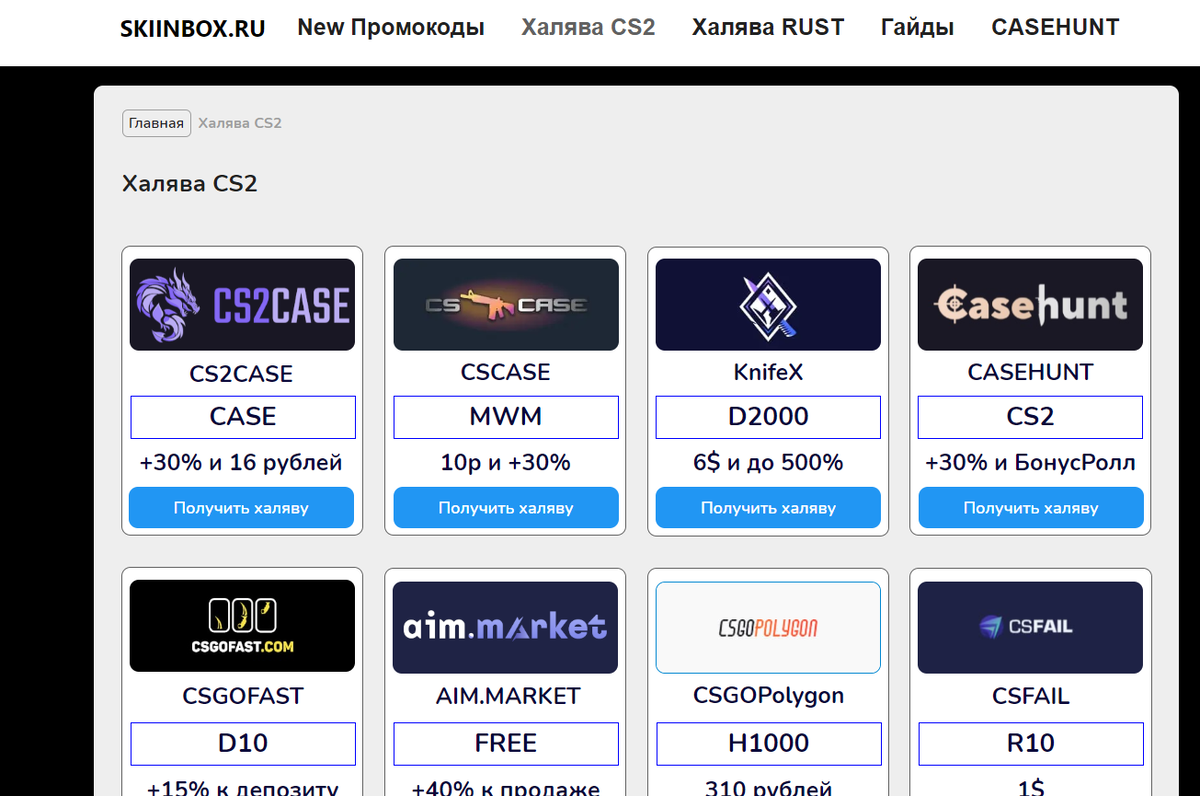The height and width of the screenshot is (796, 1200).
Task: Click the CS2CASE dragon logo banner
Action: 242,305
